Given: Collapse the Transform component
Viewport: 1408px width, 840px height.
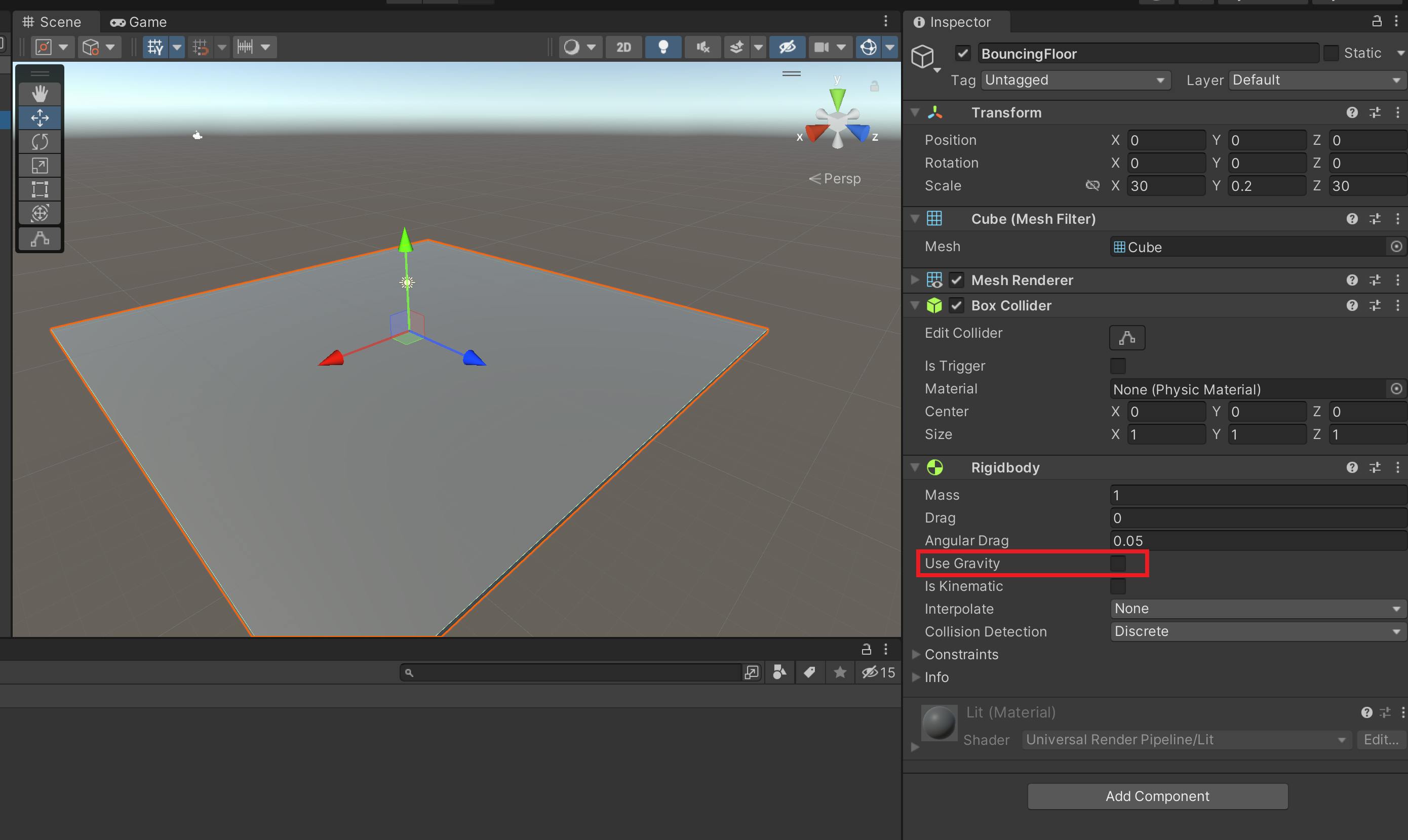Looking at the screenshot, I should (914, 112).
